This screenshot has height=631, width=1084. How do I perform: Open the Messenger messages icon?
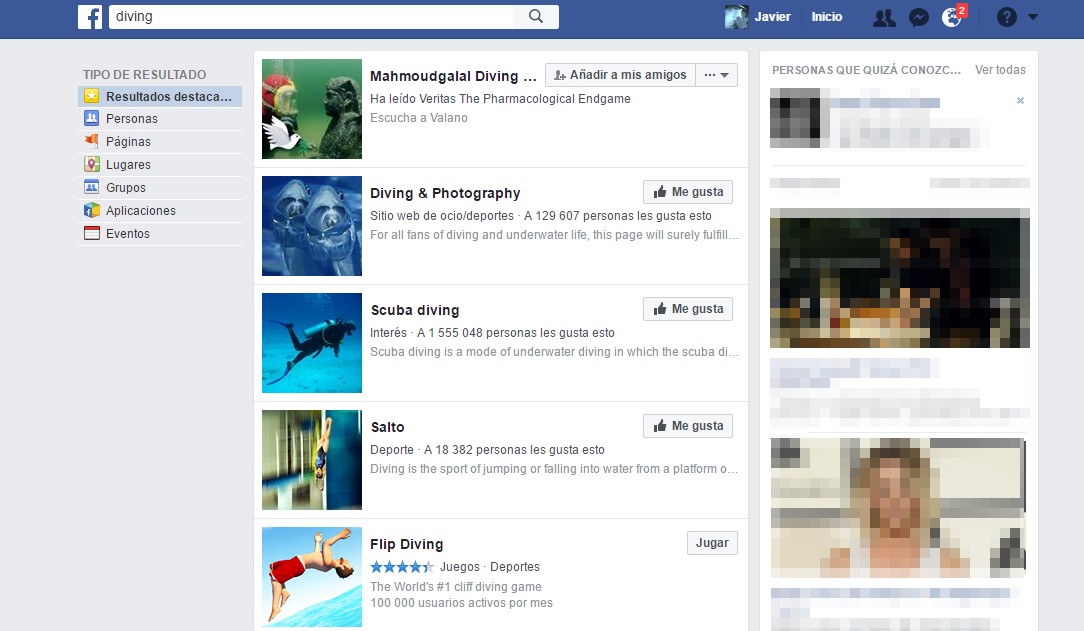click(x=918, y=17)
